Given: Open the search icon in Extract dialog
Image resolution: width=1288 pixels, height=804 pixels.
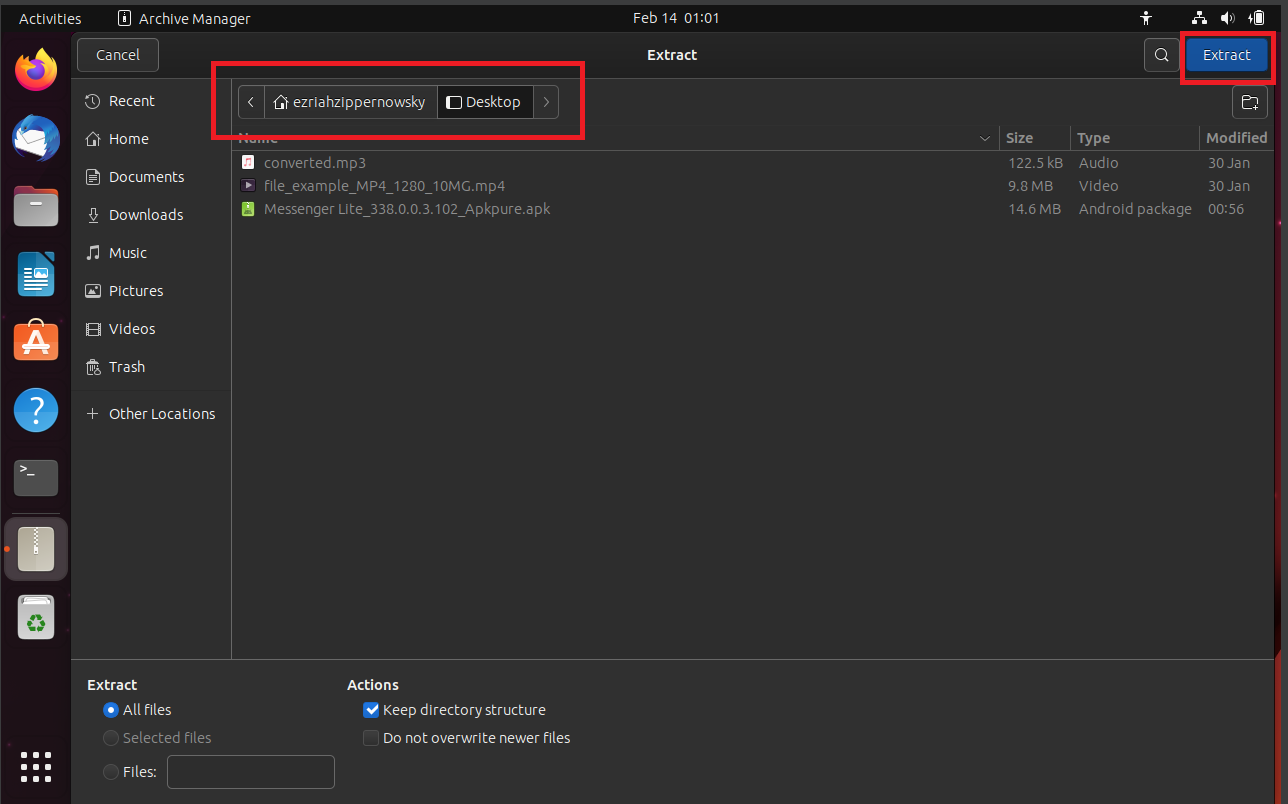Looking at the screenshot, I should [1161, 55].
